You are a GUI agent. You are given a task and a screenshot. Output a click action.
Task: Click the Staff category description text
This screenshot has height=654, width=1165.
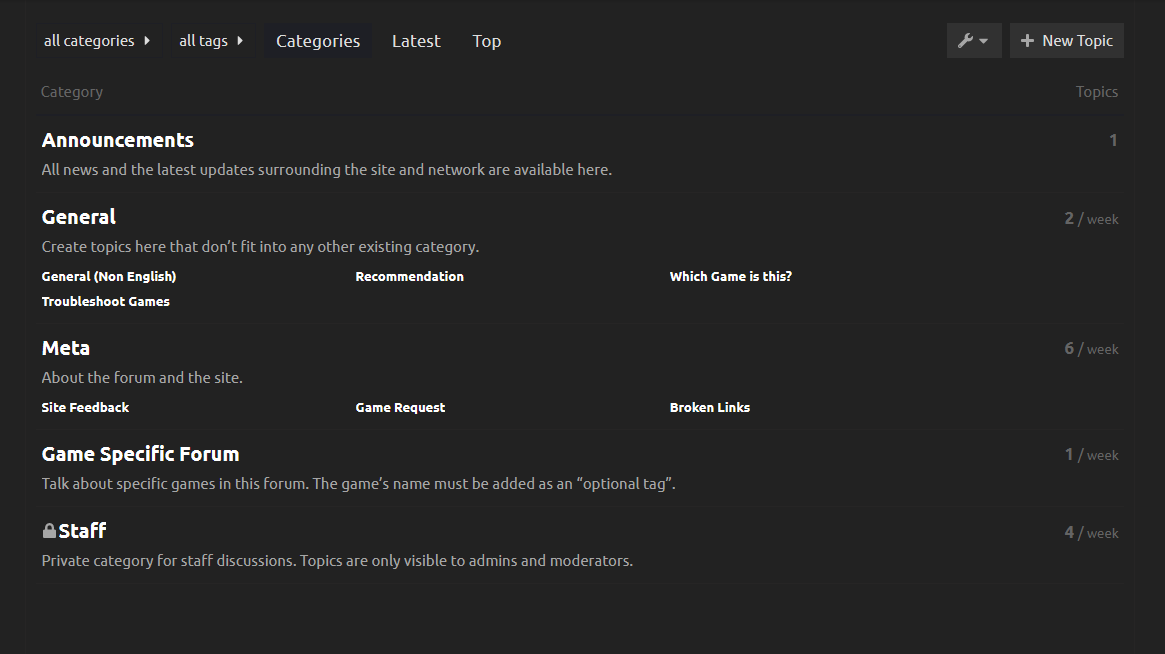click(x=337, y=561)
